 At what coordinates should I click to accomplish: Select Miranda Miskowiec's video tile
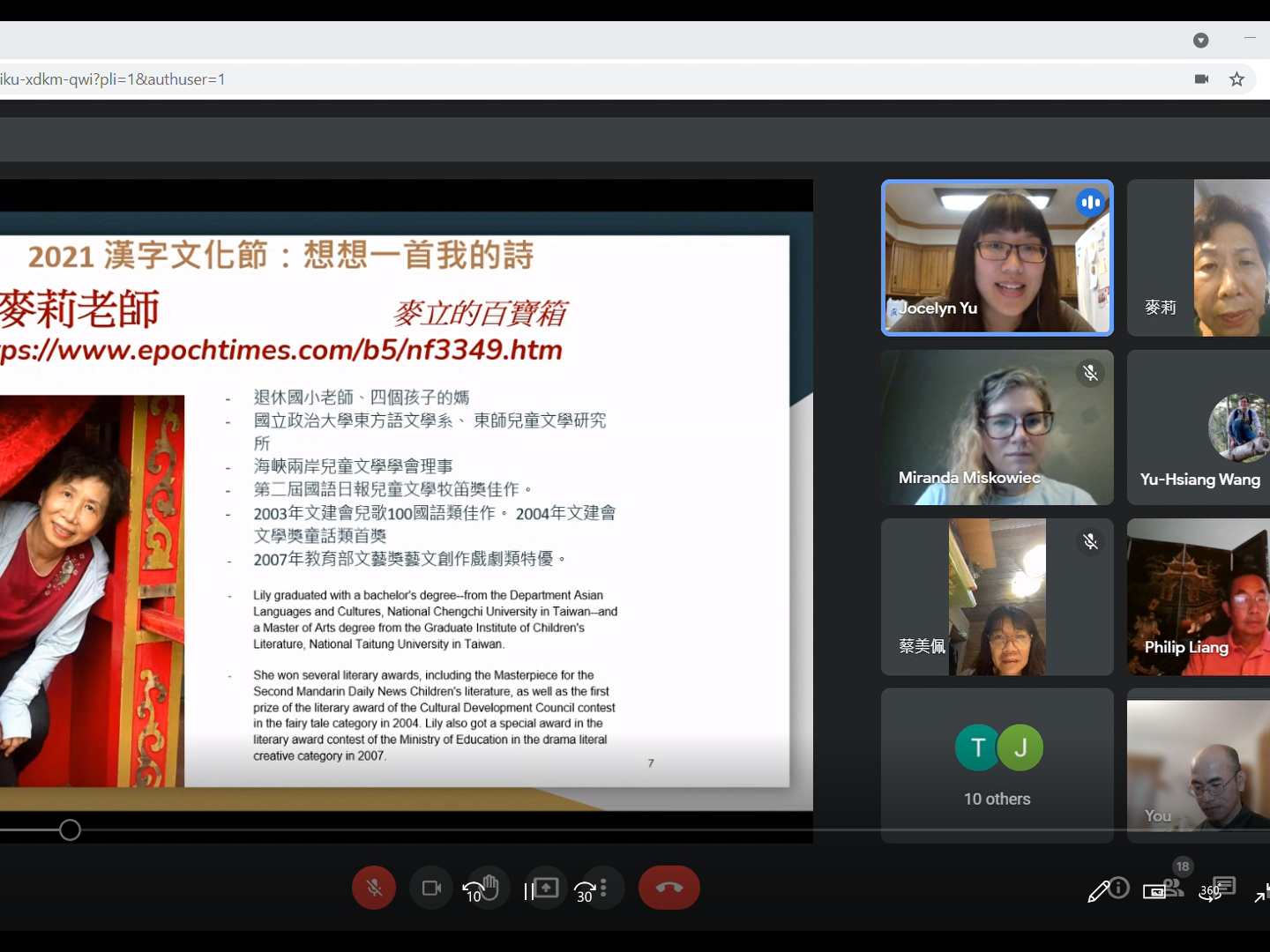click(x=997, y=428)
